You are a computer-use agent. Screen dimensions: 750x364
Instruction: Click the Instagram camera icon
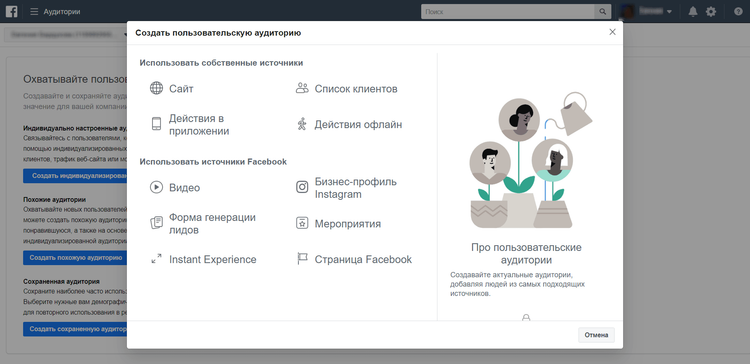pyautogui.click(x=302, y=187)
